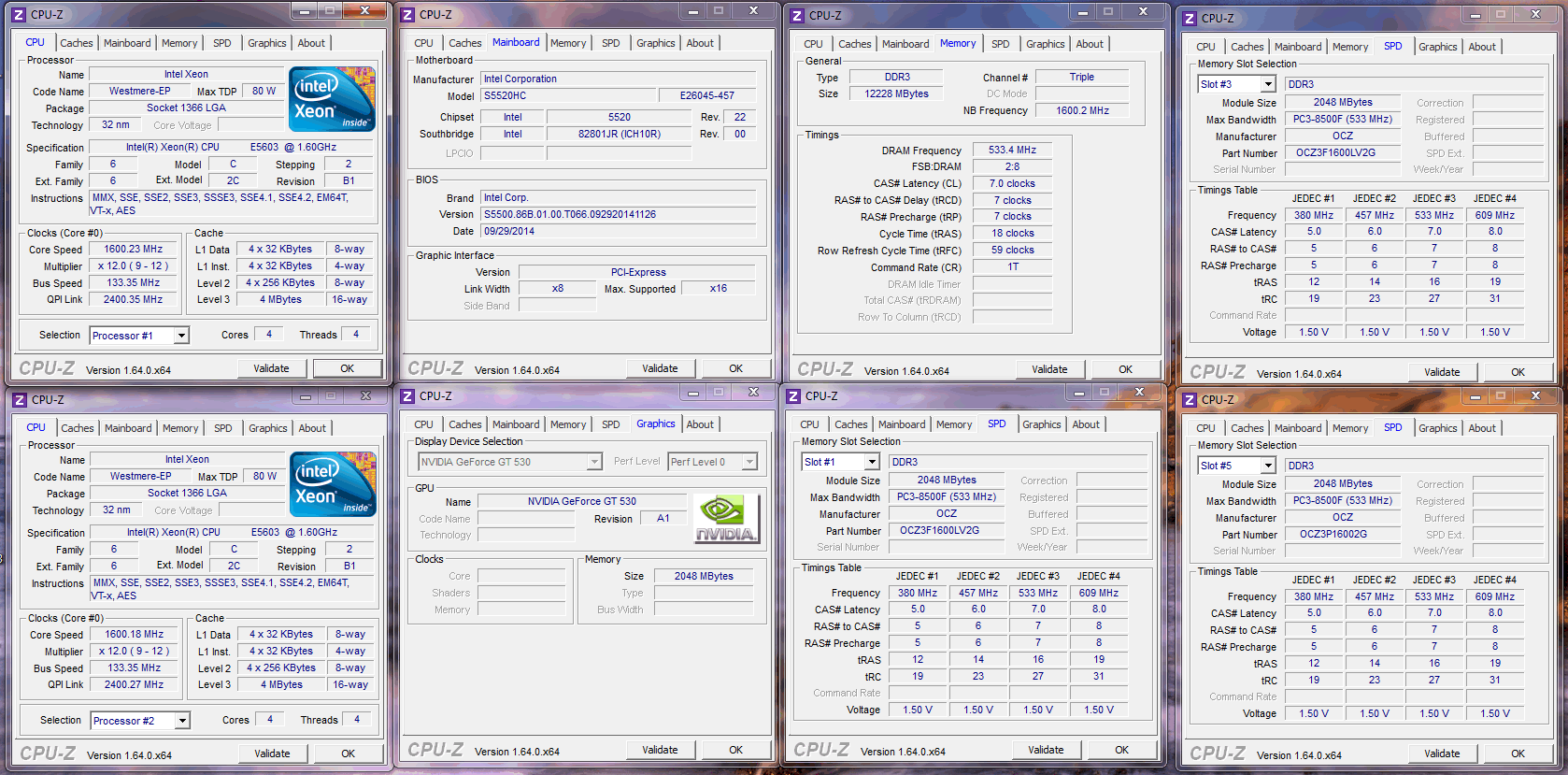Click Max Bandwidth 'PC3-8500F (533 MHz)' in Slot #1 window
Screen dimensions: 1568x775
tap(946, 496)
